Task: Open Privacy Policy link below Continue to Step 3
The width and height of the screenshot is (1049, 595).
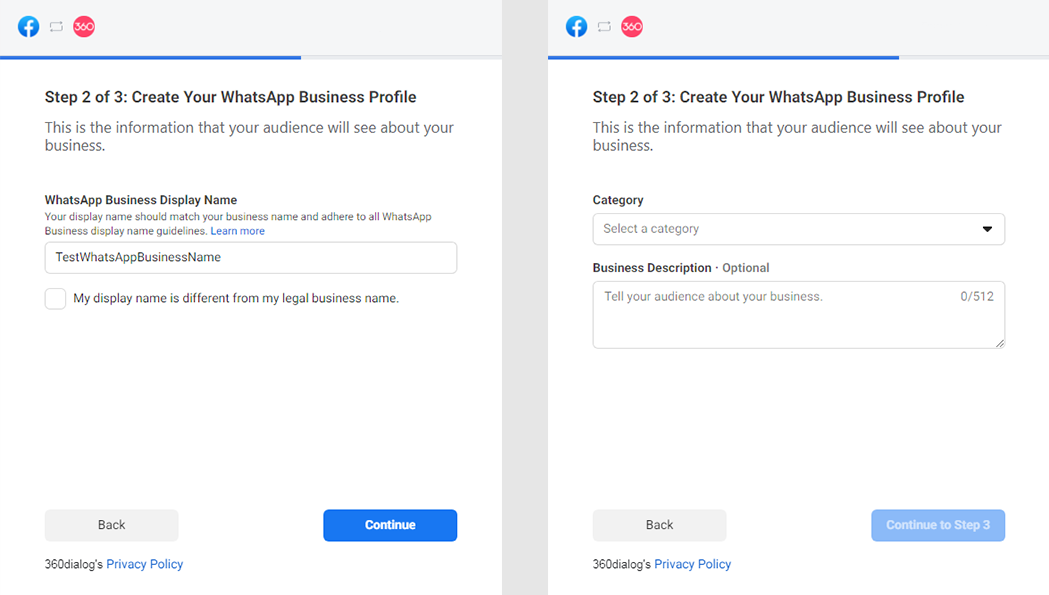Action: pos(693,564)
